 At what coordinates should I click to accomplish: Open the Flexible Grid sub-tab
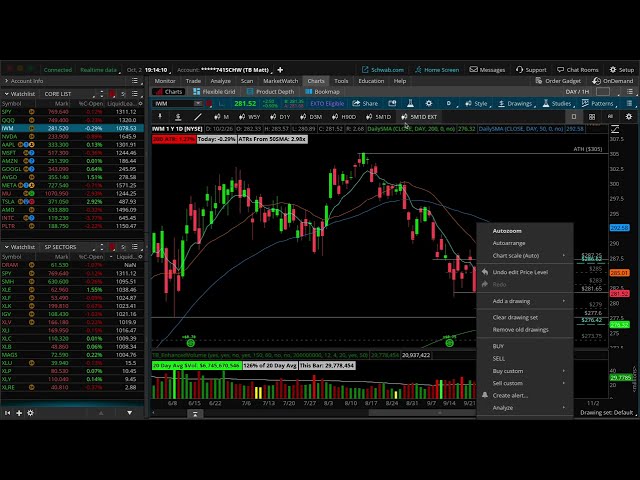(214, 91)
